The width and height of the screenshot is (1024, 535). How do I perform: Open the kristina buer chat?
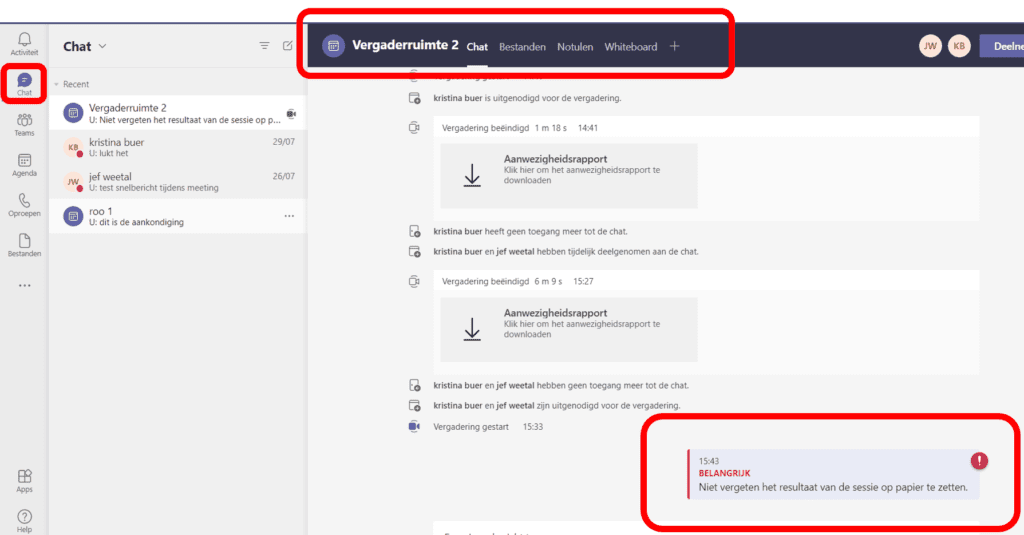(x=178, y=148)
